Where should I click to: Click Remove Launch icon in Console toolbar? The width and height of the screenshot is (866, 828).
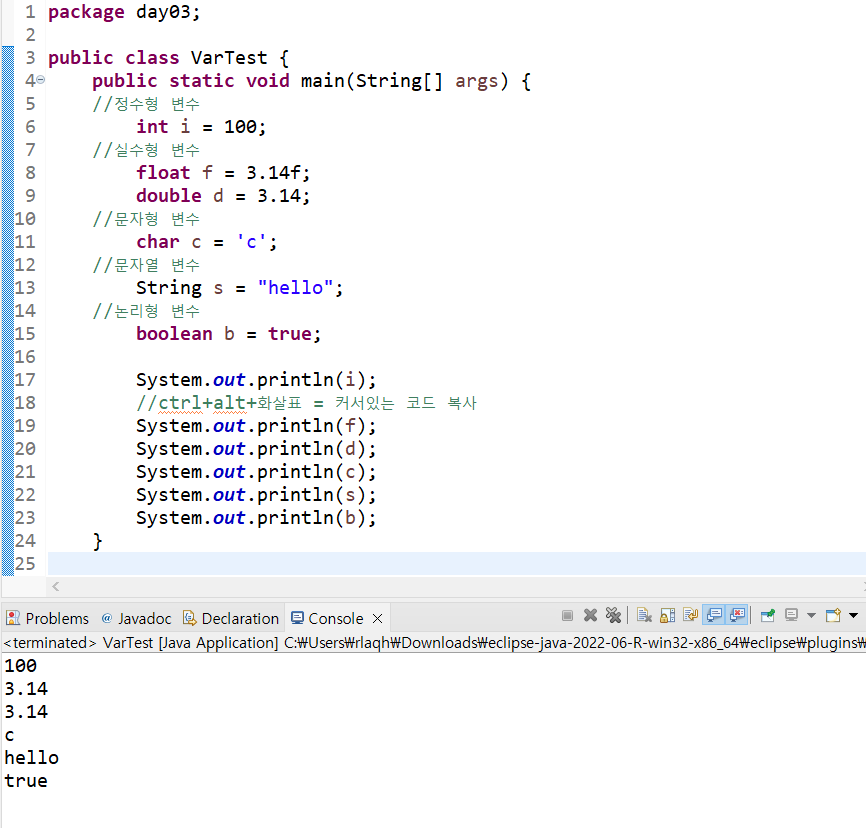tap(590, 615)
